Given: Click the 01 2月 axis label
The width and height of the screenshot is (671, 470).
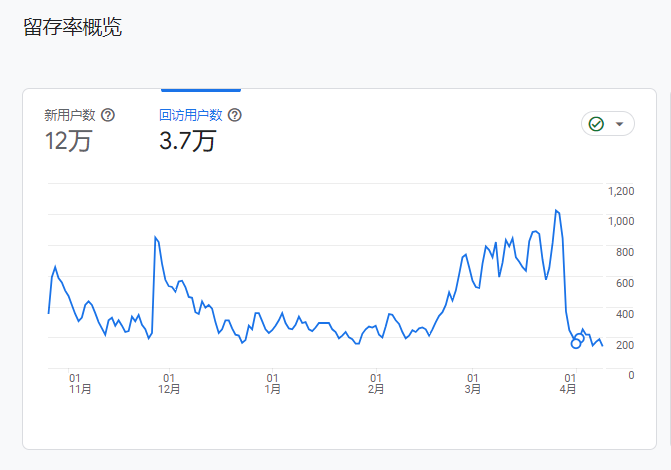Looking at the screenshot, I should tap(375, 384).
